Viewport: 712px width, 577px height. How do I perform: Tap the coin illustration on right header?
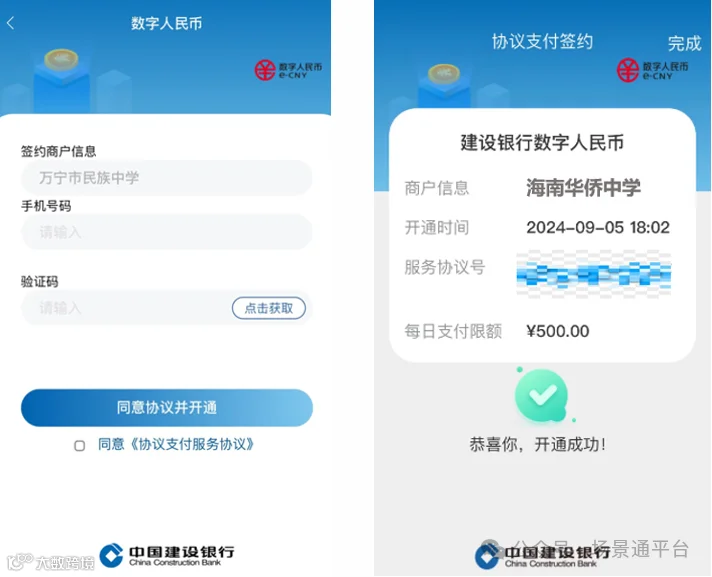pyautogui.click(x=444, y=73)
